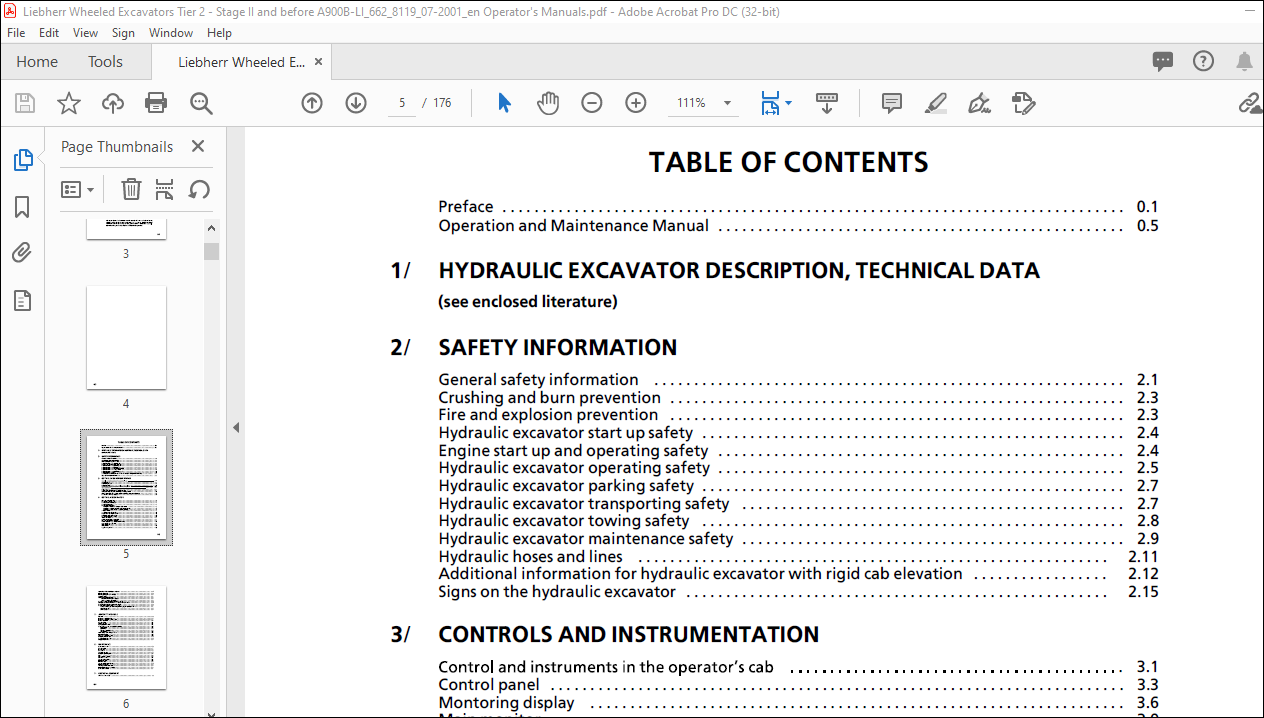Open the Sign menu
The width and height of the screenshot is (1264, 718).
point(123,33)
